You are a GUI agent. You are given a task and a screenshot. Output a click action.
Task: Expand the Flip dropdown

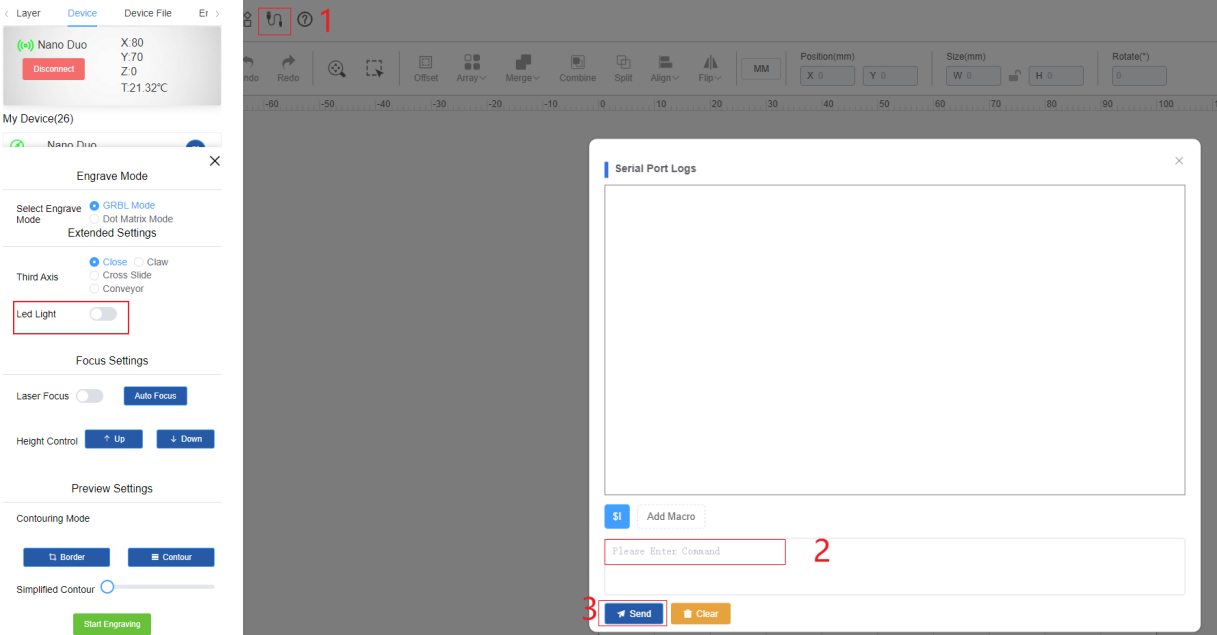click(x=710, y=67)
